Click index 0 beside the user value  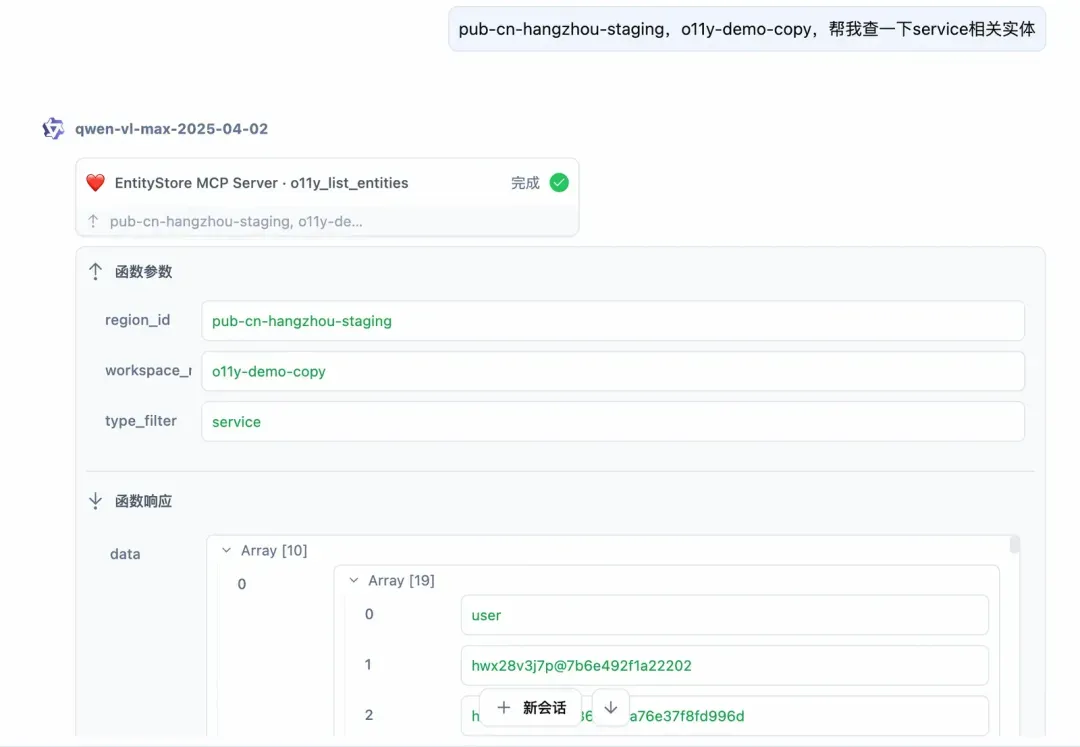pos(369,614)
